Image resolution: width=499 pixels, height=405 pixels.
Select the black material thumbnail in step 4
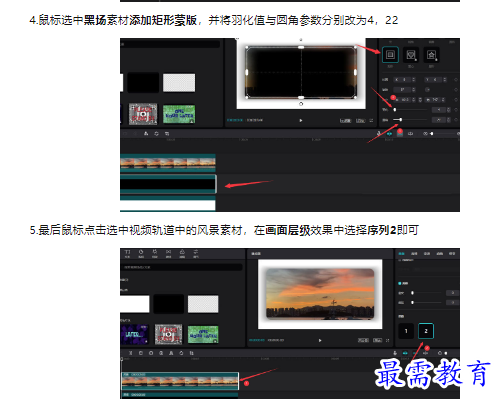143,83
